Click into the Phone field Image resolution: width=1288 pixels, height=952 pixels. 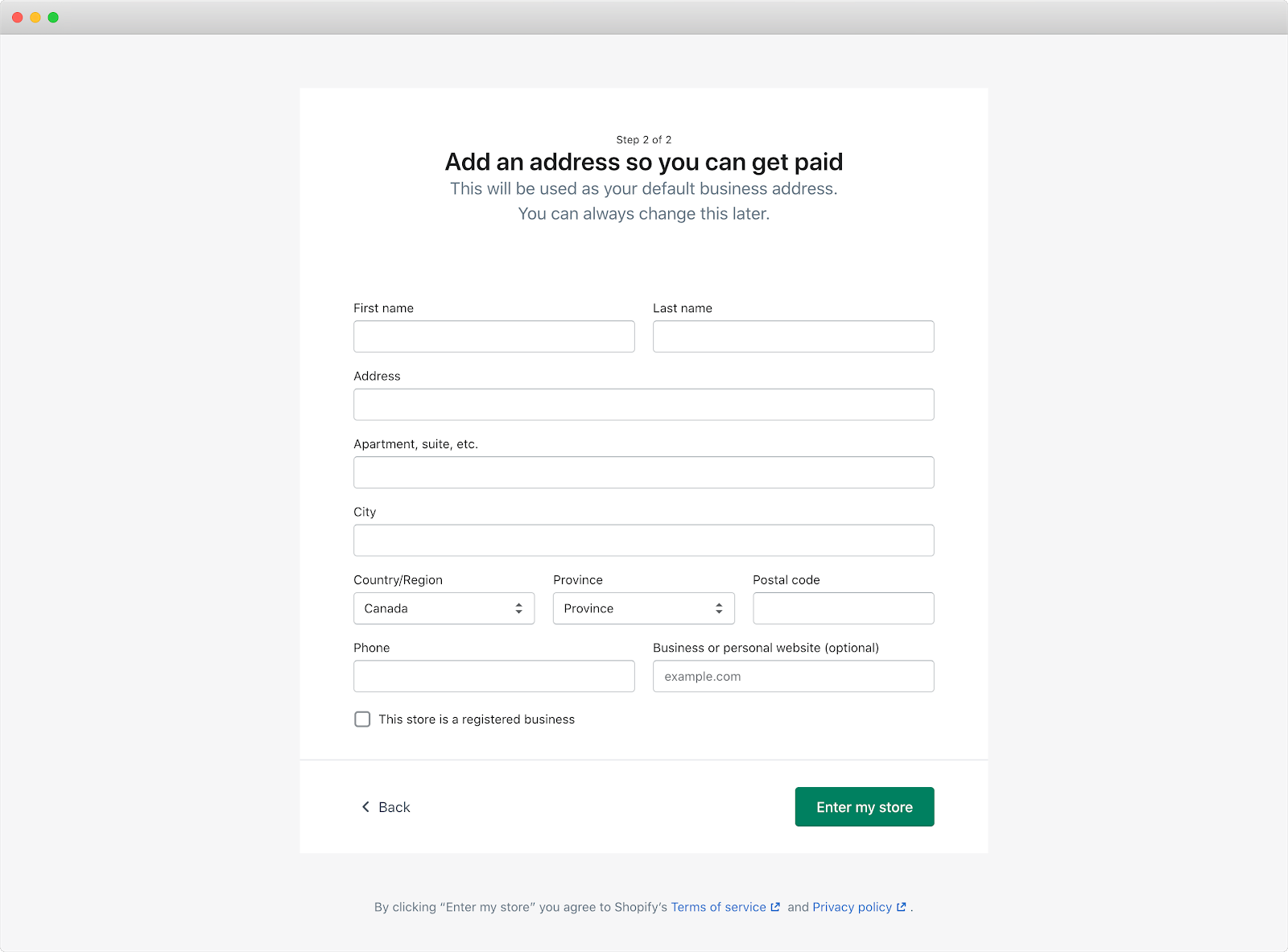[493, 676]
